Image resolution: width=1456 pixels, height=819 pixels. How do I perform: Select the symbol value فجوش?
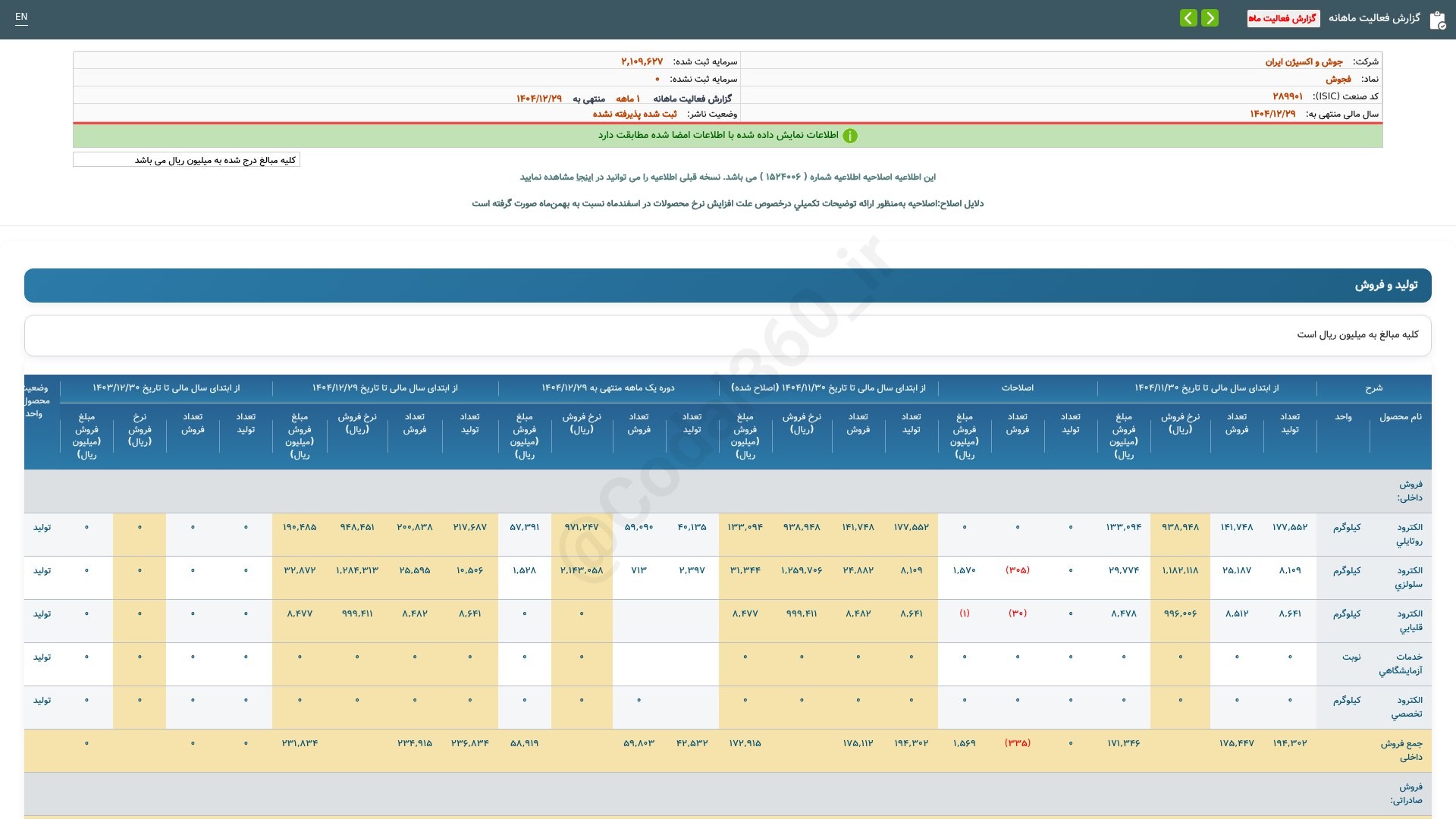pos(1338,79)
